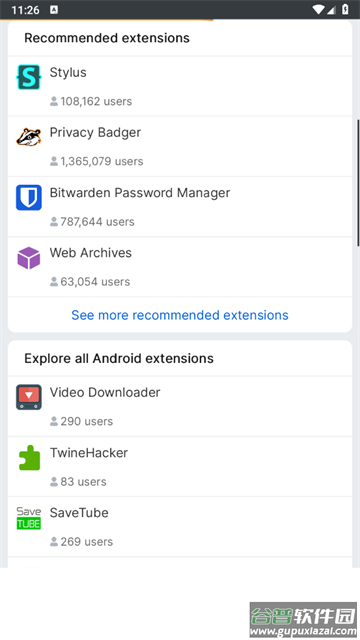This screenshot has height=640, width=360.
Task: Tap the Explore all Android extensions heading
Action: (119, 358)
